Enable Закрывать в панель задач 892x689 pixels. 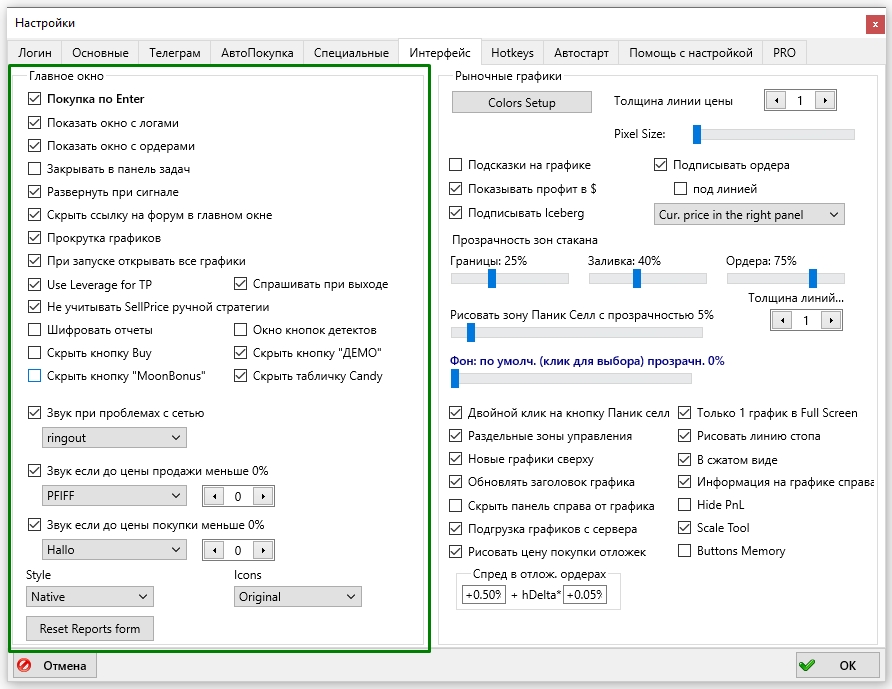35,168
